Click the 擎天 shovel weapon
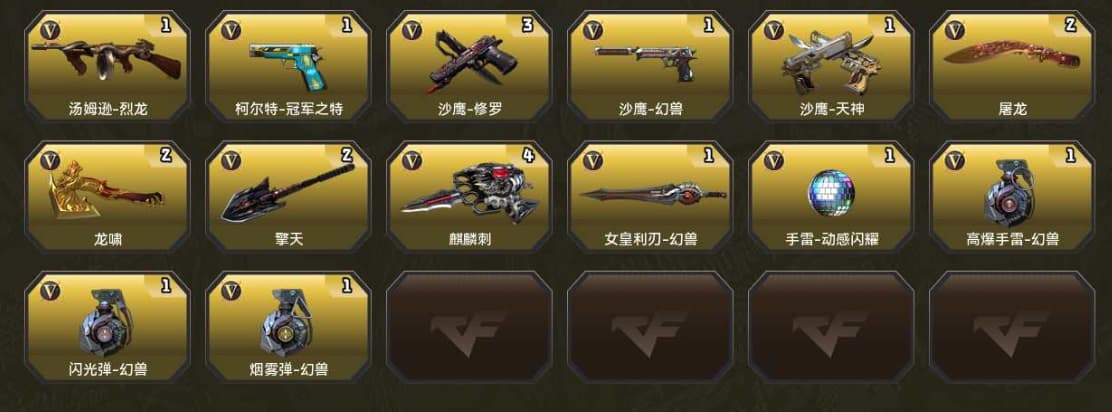 (x=288, y=196)
